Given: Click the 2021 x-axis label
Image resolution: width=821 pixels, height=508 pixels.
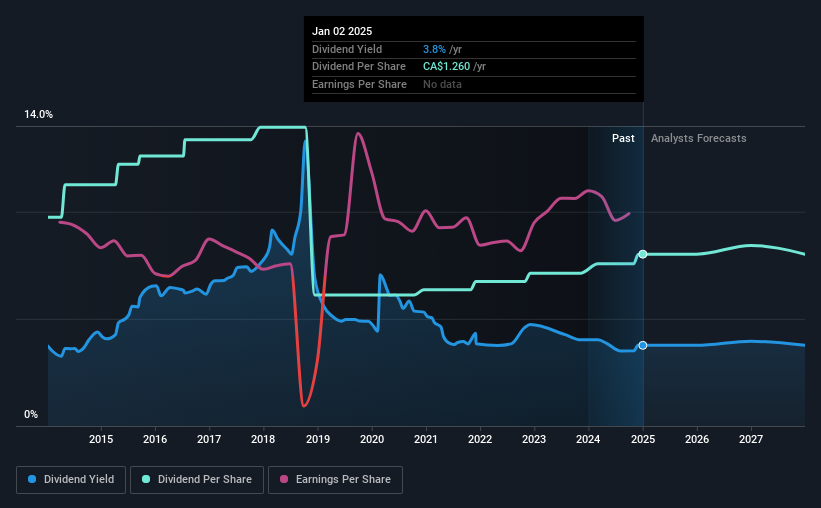Looking at the screenshot, I should (426, 439).
